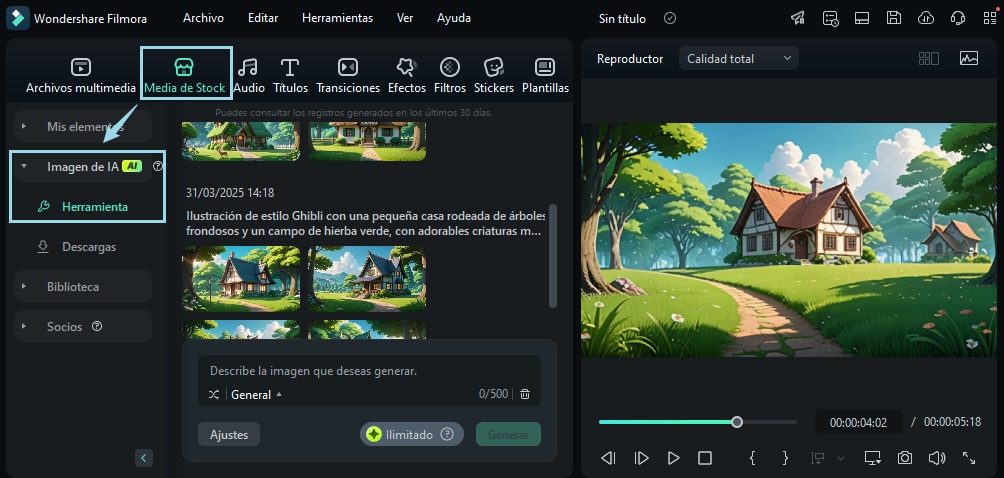Open the dropdown arrow beside insert-to-timeline icon
The image size is (1004, 478).
pos(841,458)
